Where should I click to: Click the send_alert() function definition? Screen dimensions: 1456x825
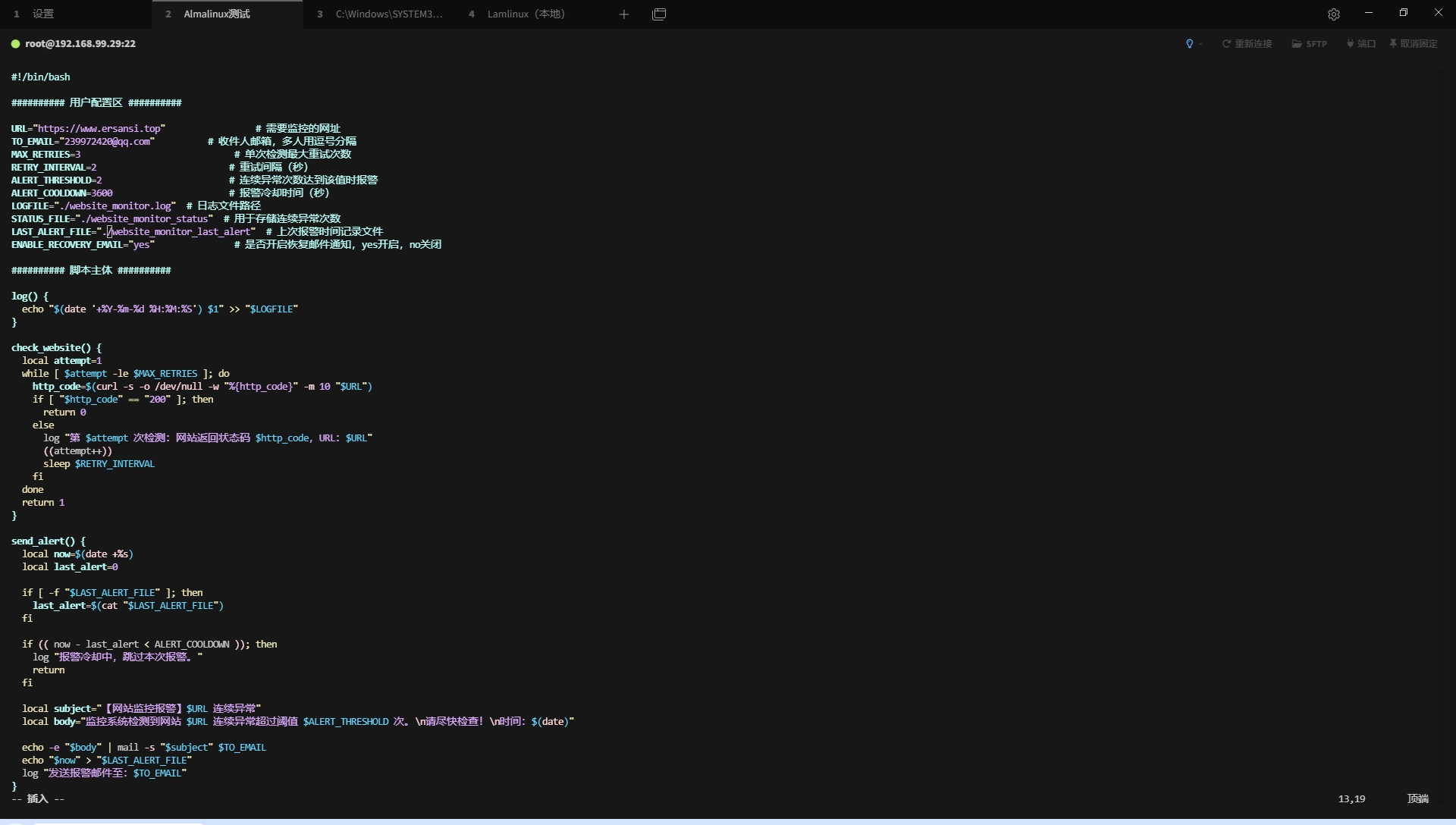click(49, 541)
